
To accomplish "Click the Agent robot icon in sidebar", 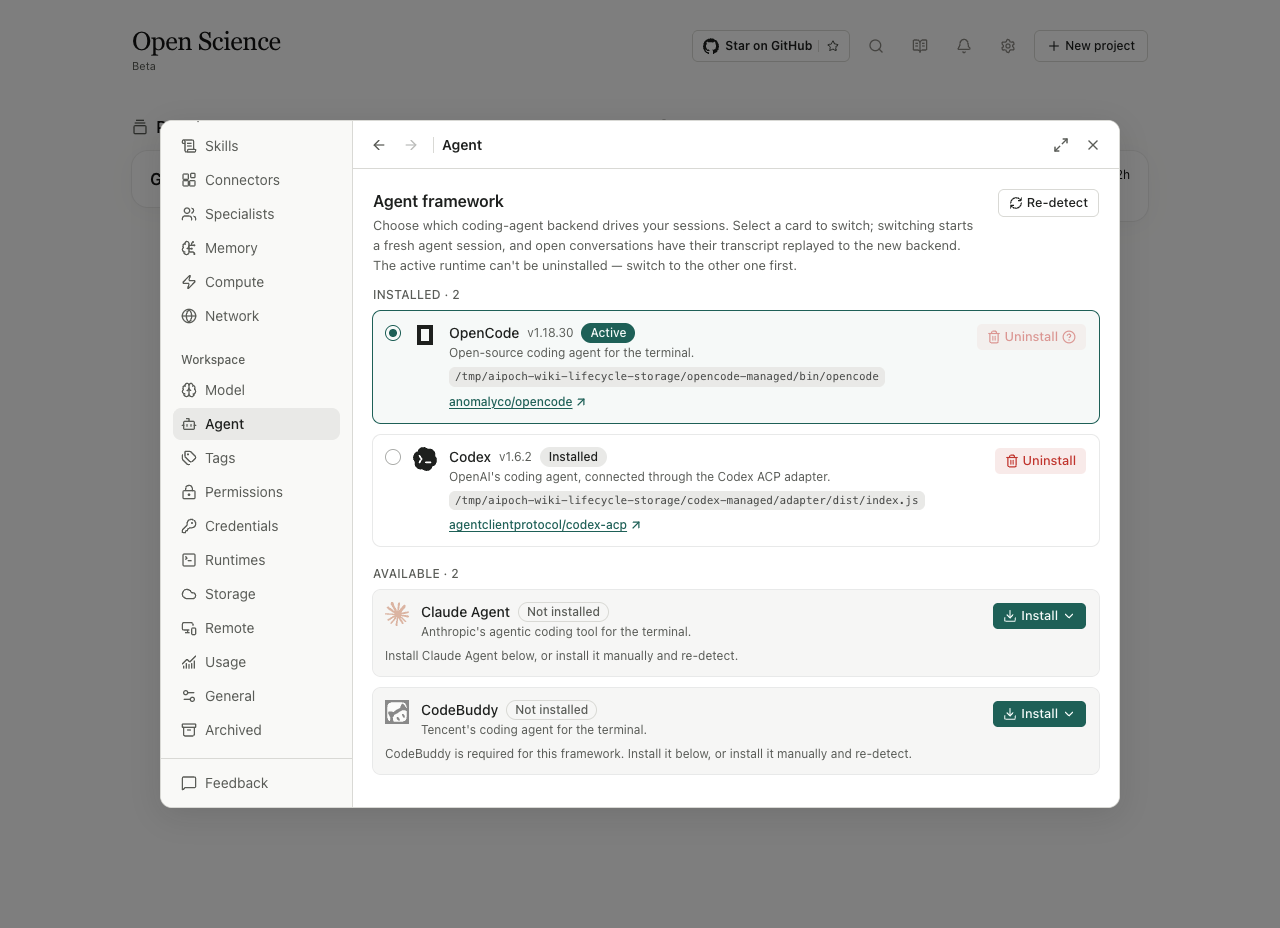I will [x=189, y=424].
